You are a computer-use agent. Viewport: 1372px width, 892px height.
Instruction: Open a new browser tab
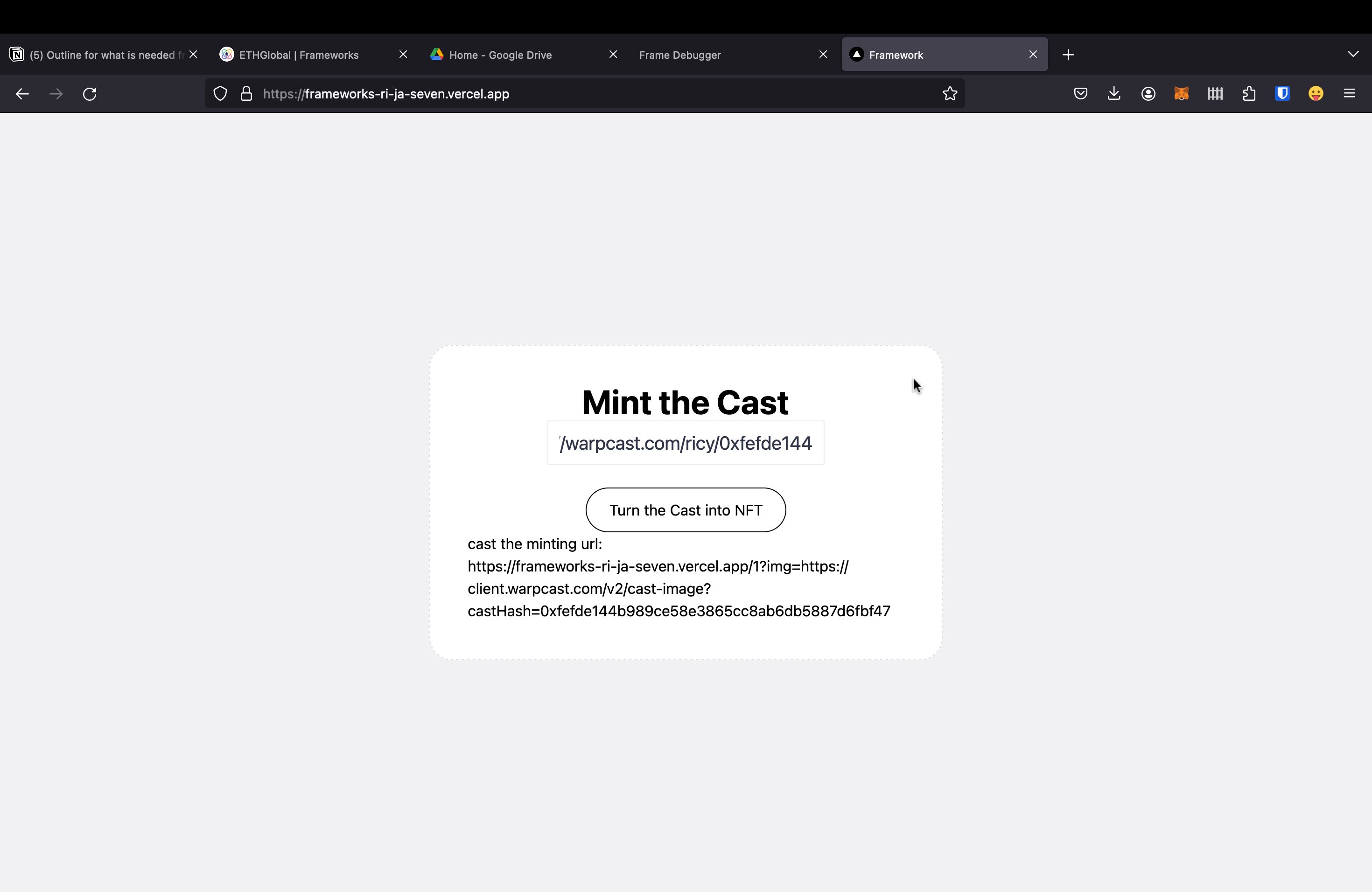tap(1068, 55)
